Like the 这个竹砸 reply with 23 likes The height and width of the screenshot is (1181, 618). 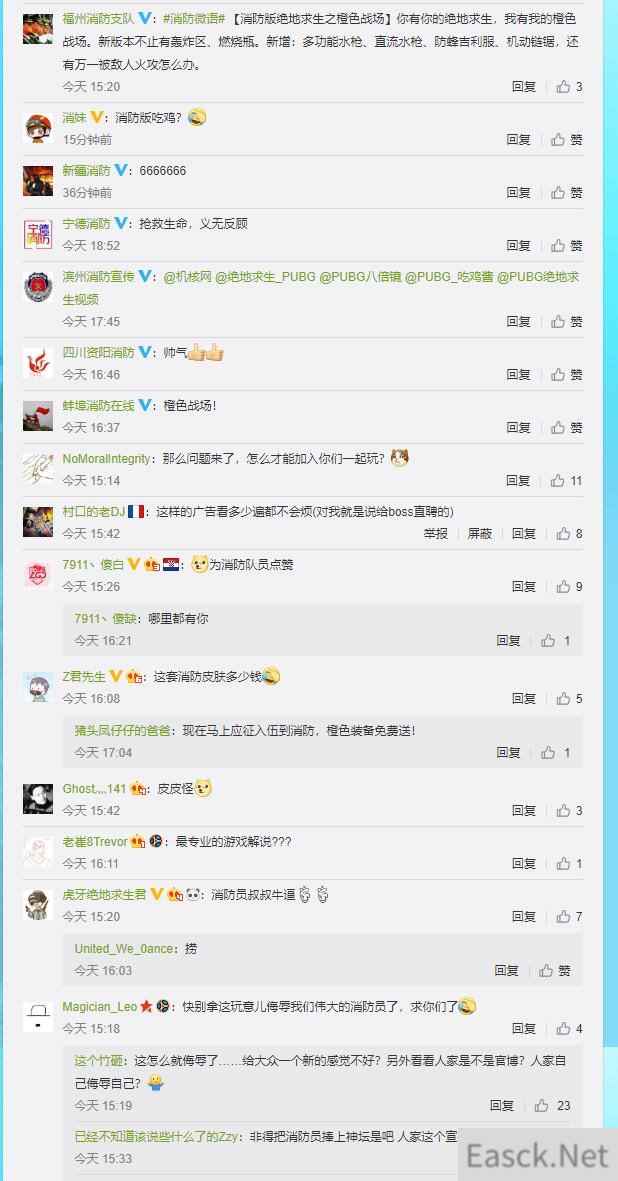tap(552, 1106)
